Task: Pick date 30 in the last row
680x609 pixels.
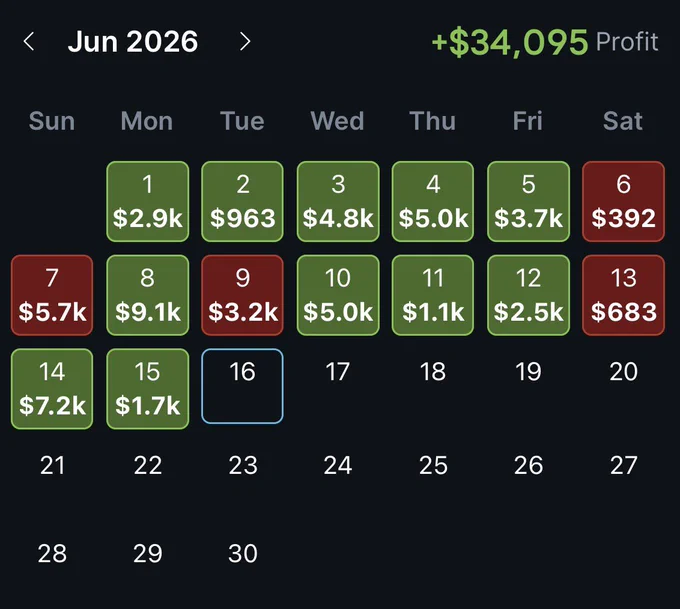Action: tap(243, 553)
